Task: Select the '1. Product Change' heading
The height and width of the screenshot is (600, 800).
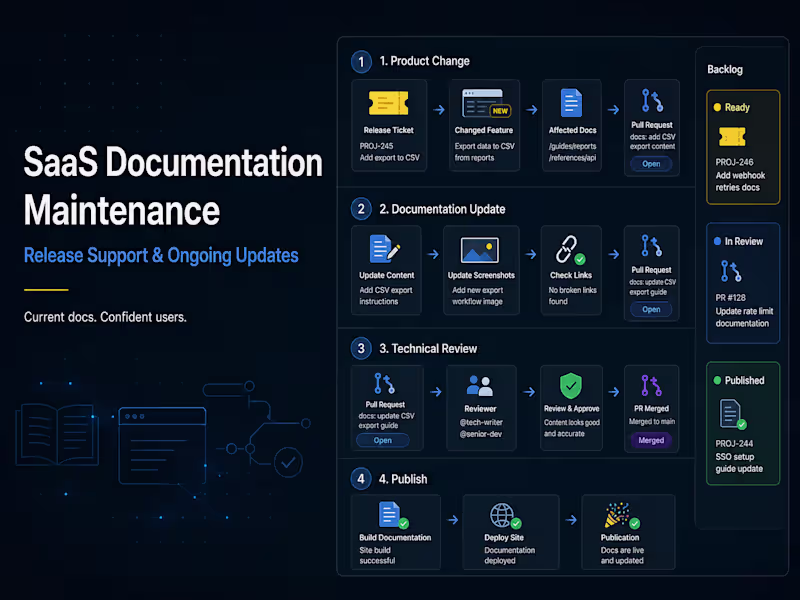Action: [424, 61]
